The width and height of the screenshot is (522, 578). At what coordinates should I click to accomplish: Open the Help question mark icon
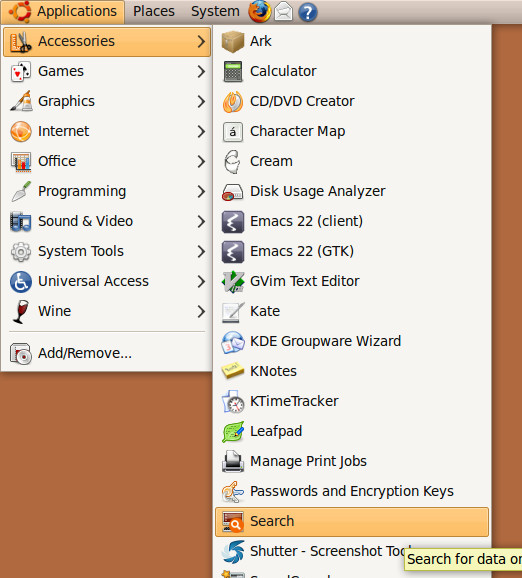click(x=307, y=12)
